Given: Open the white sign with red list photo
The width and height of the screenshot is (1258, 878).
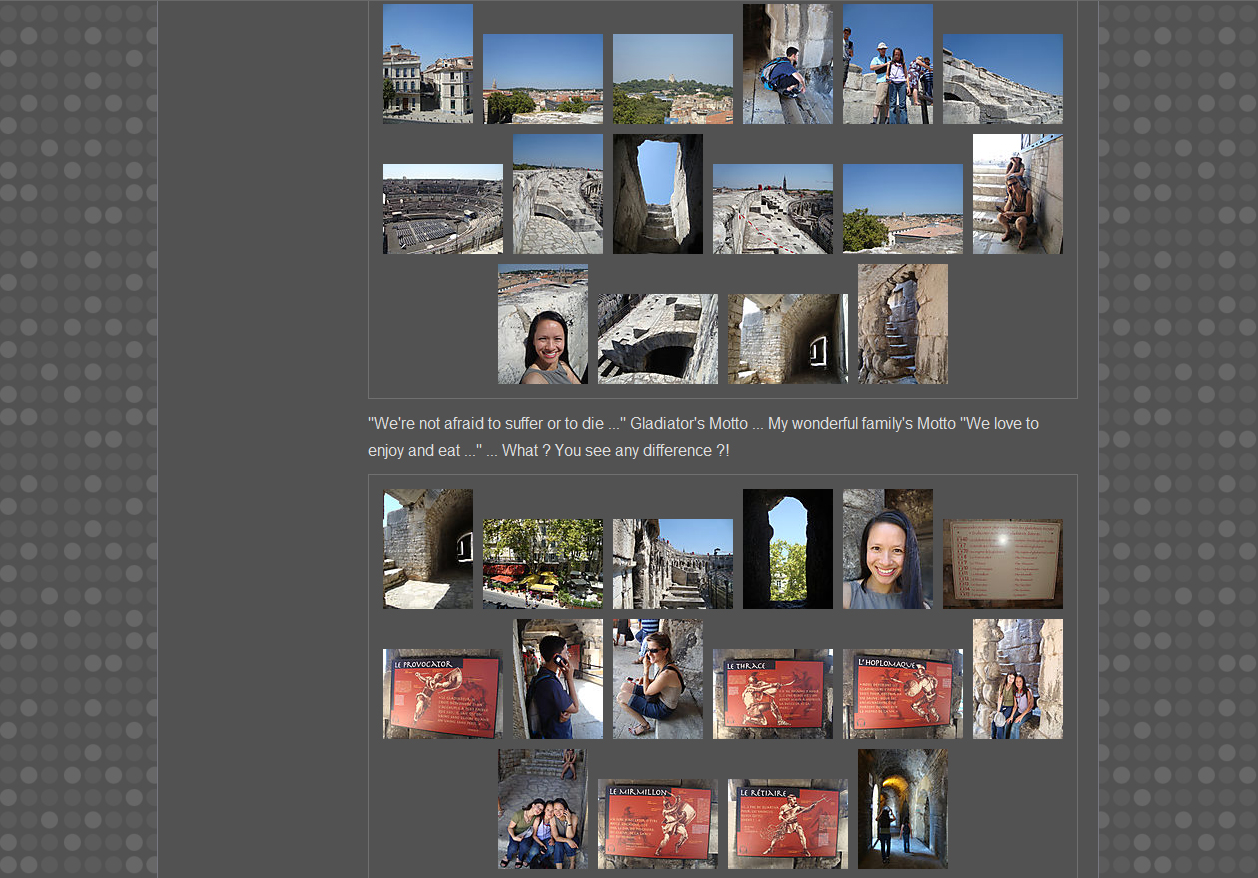Looking at the screenshot, I should coord(1002,563).
